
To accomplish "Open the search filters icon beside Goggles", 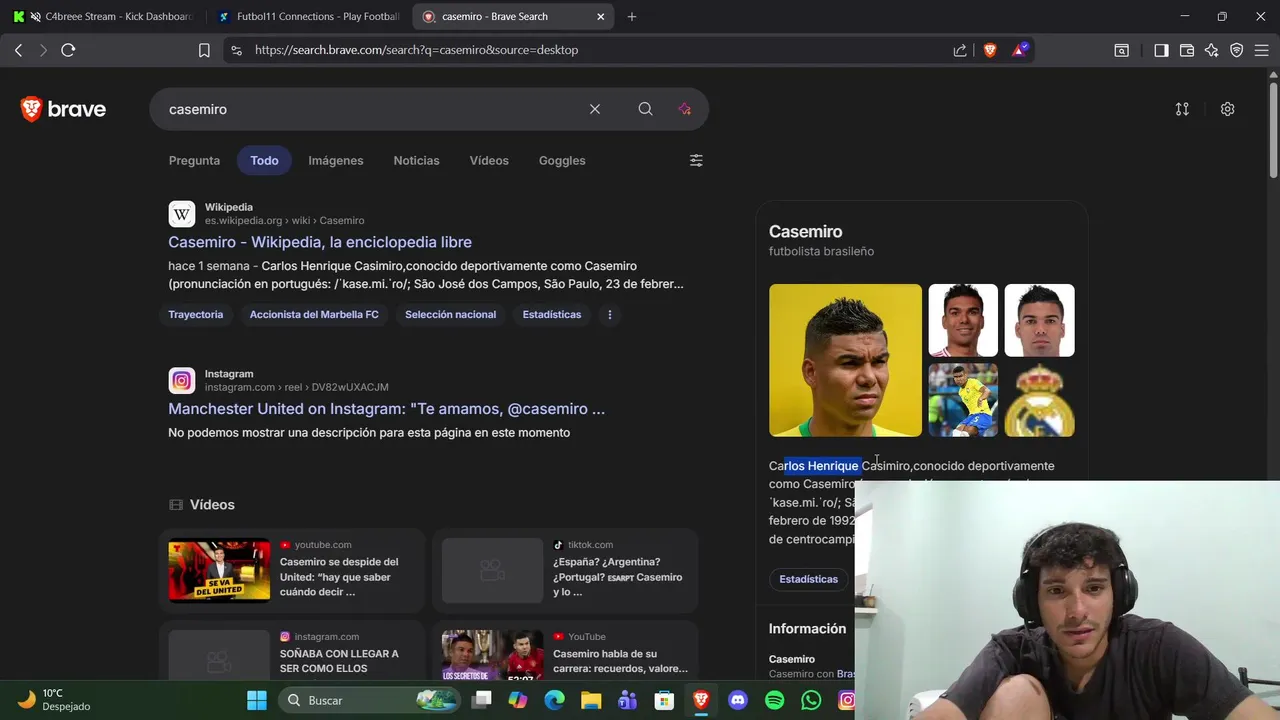I will coord(696,160).
